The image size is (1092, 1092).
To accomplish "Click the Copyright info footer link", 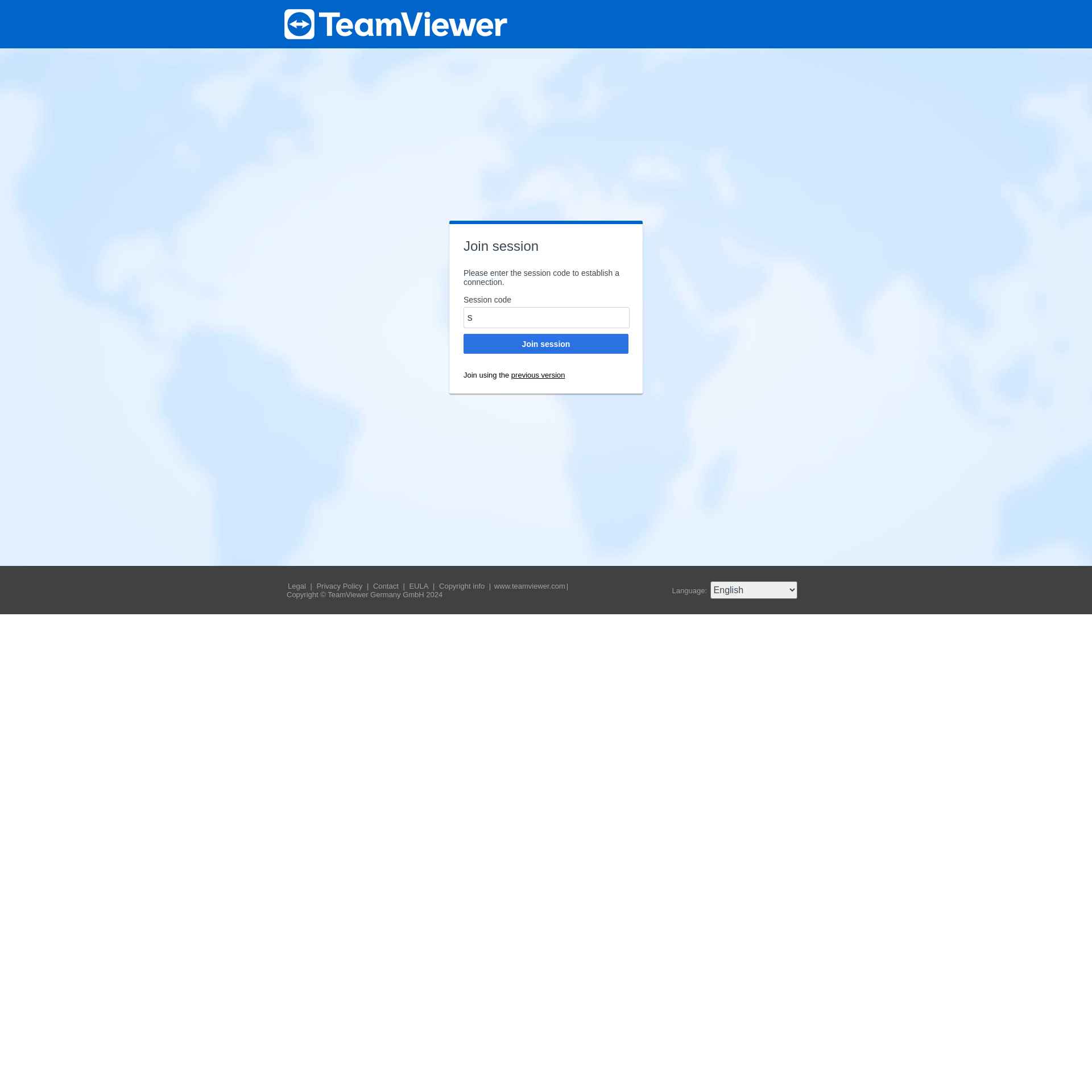I will pyautogui.click(x=462, y=586).
